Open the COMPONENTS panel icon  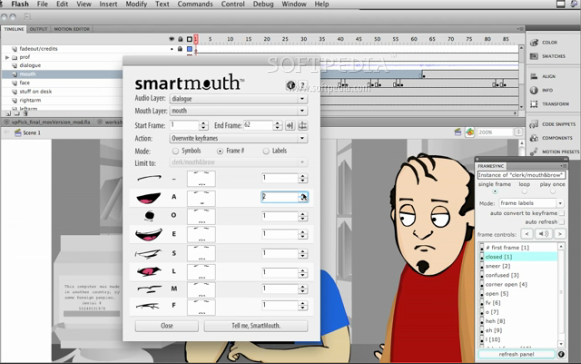[534, 138]
